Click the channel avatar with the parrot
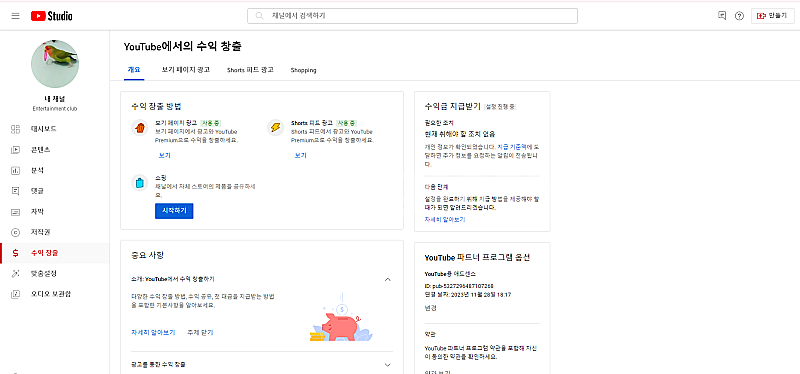800x374 pixels. [55, 63]
